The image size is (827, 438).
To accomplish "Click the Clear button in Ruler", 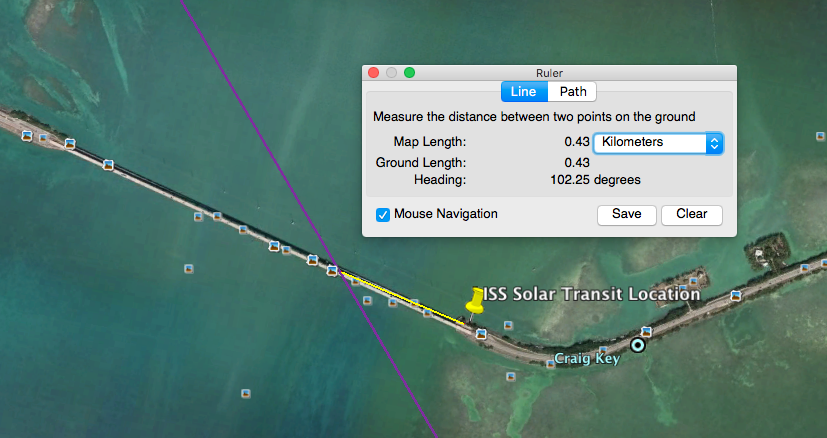I will (x=691, y=214).
